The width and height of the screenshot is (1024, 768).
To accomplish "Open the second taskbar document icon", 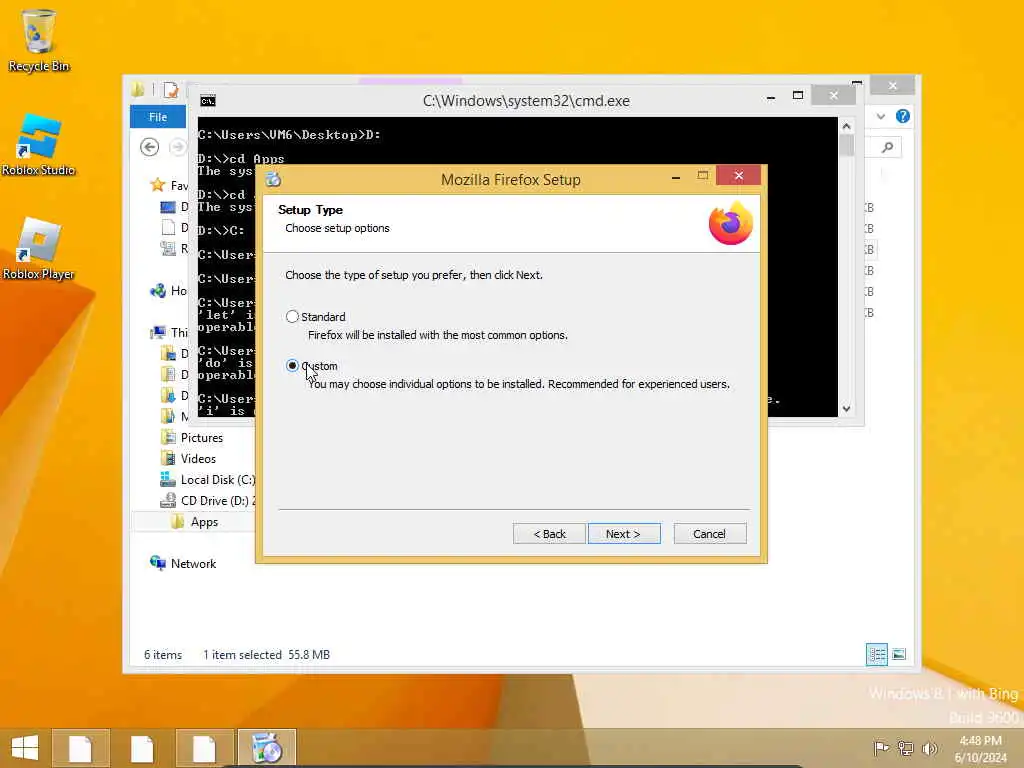I will tap(142, 748).
